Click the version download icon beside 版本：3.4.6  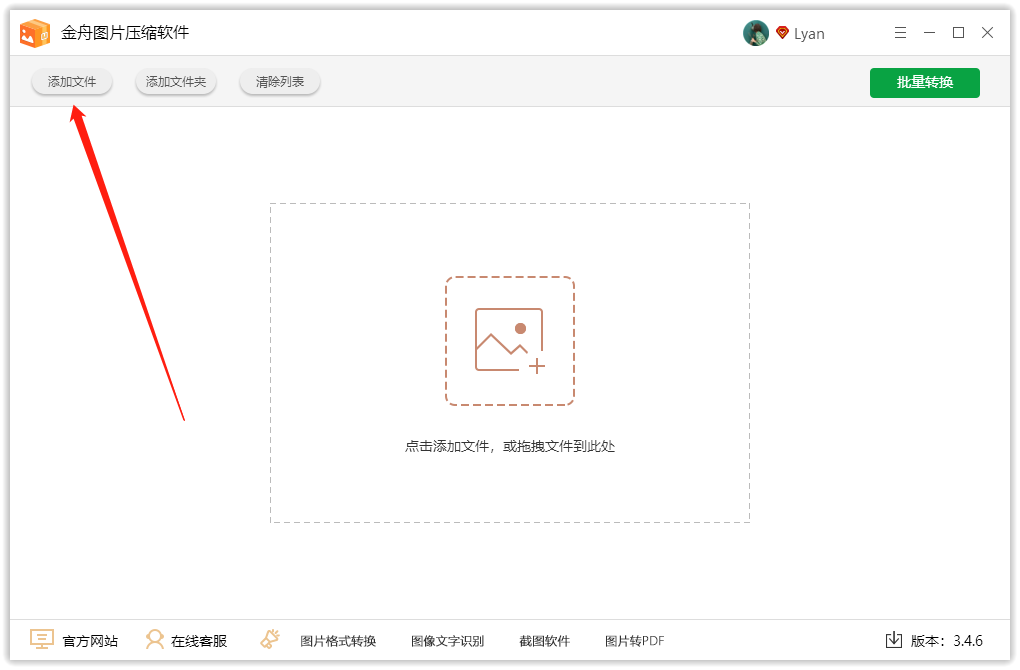[893, 640]
